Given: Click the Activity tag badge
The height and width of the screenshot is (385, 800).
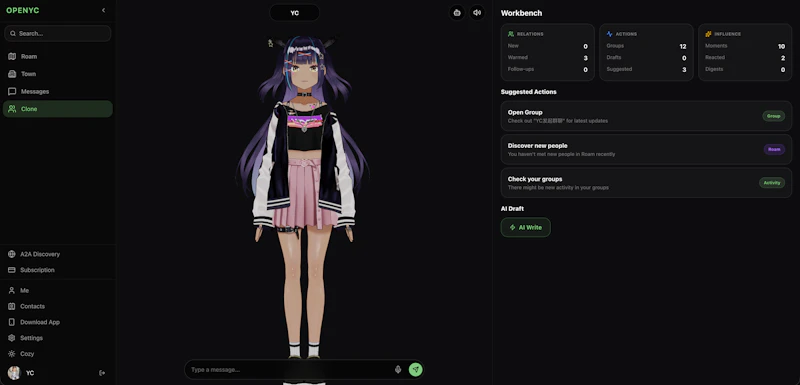Looking at the screenshot, I should pos(772,183).
